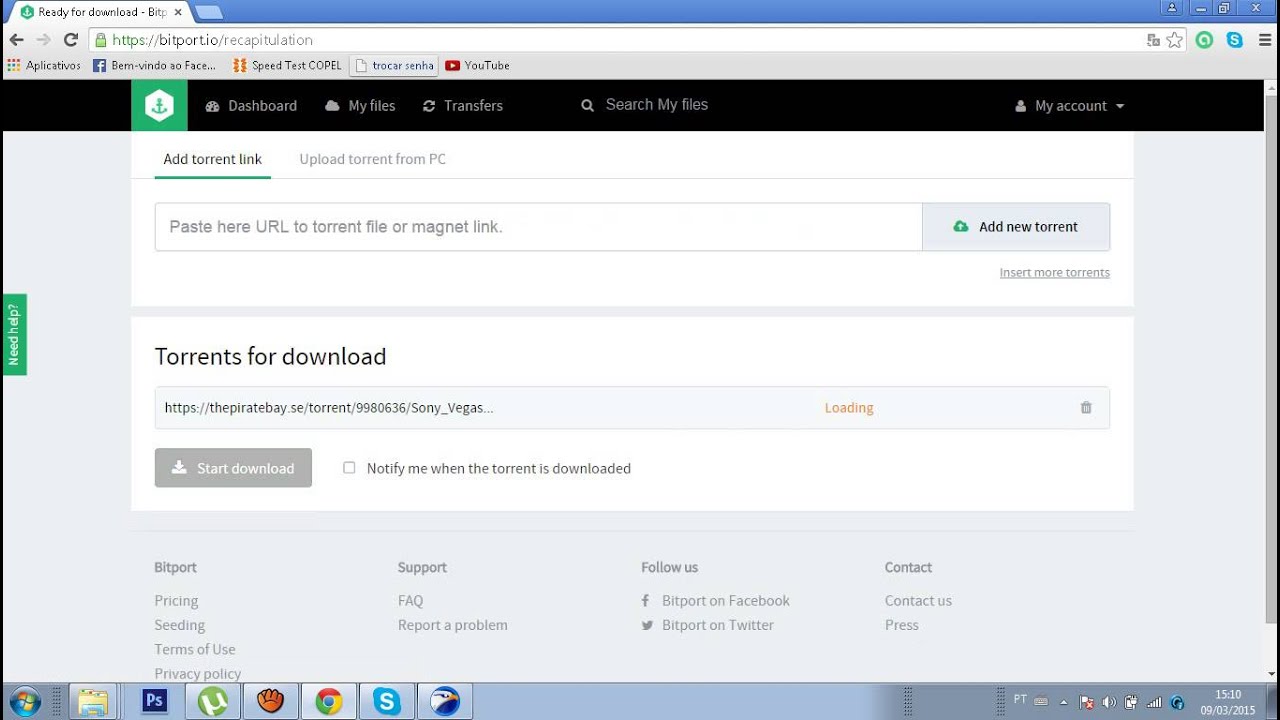The height and width of the screenshot is (720, 1280).
Task: Click the green Grammarly-style extension icon
Action: (x=1205, y=40)
